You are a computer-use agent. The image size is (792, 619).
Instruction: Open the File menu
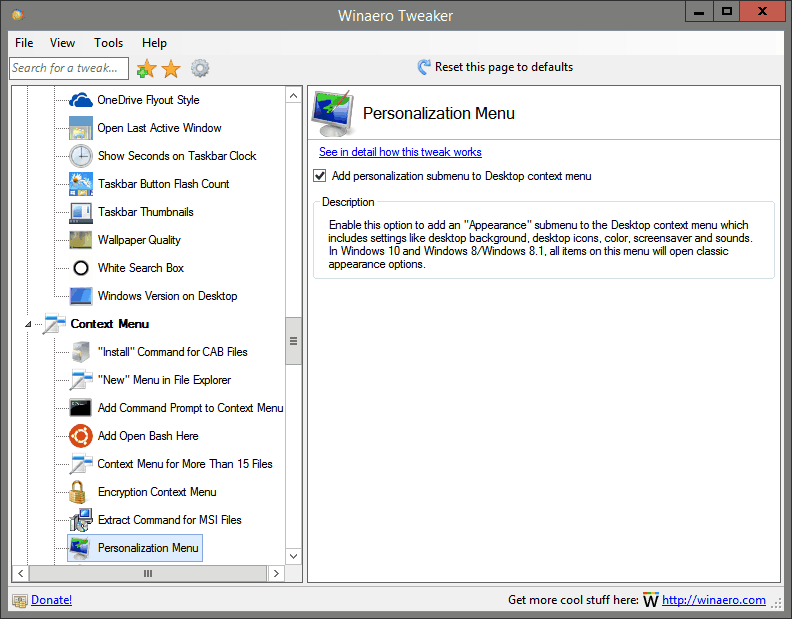[x=24, y=43]
